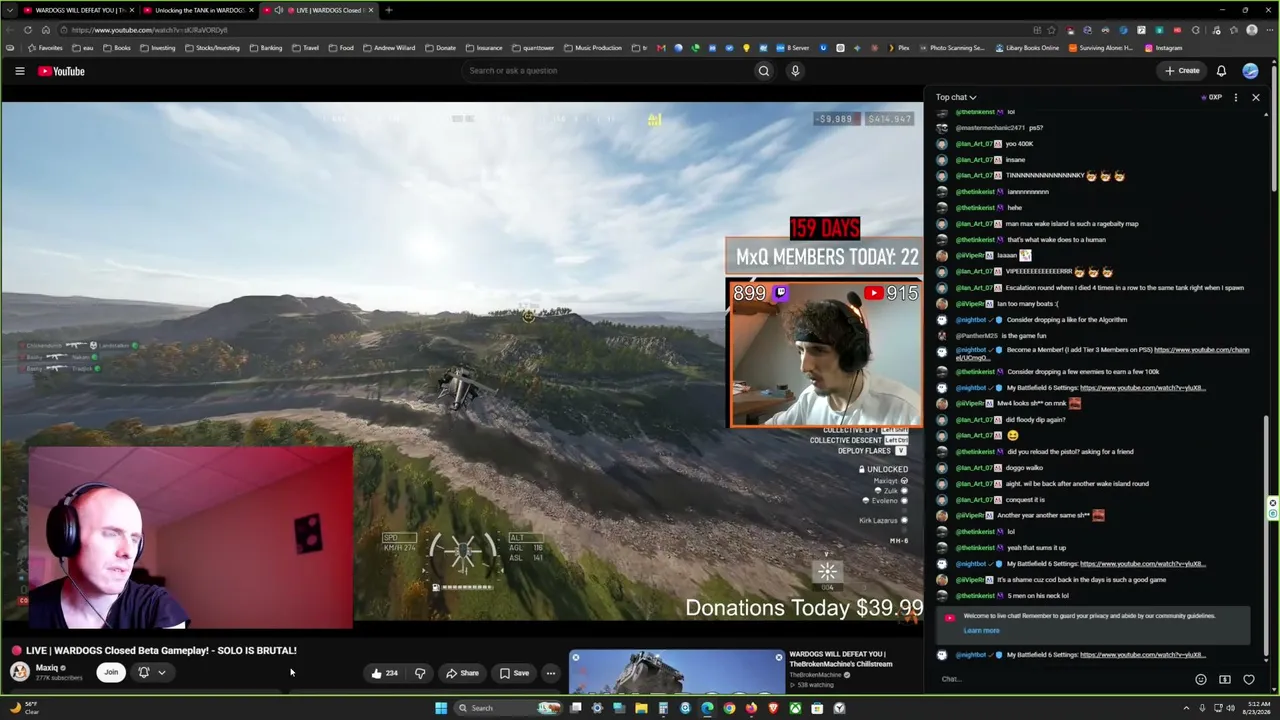Open the Libary Books Online bookmark

click(x=1027, y=48)
